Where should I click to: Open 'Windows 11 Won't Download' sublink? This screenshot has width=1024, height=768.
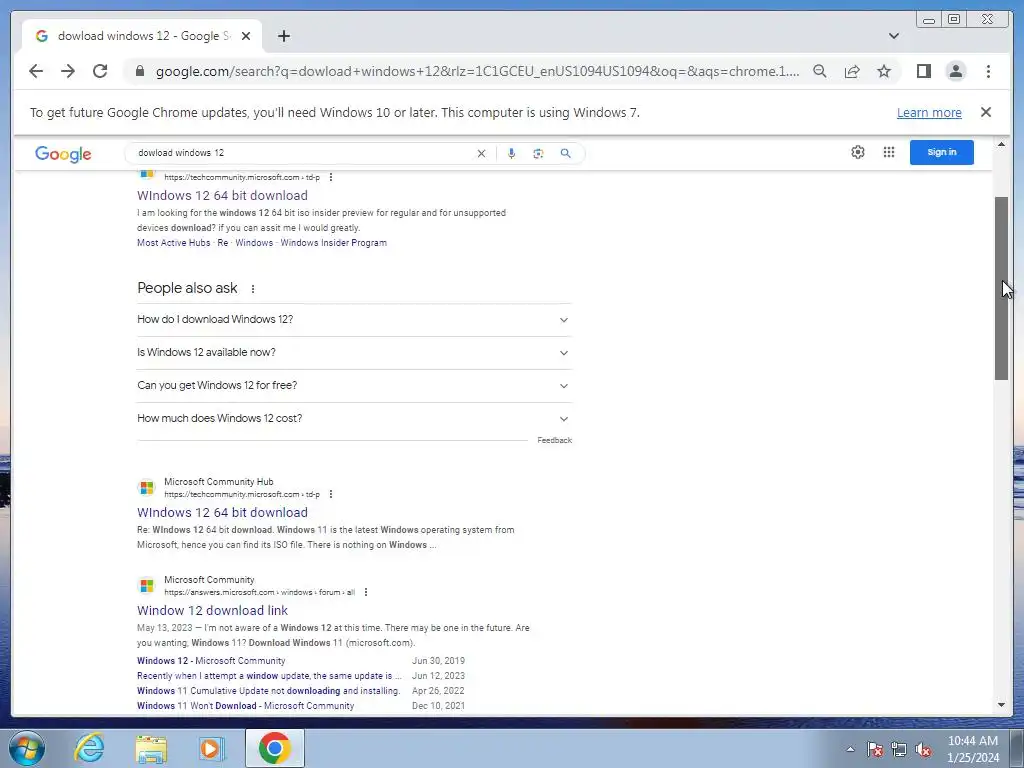coord(246,706)
